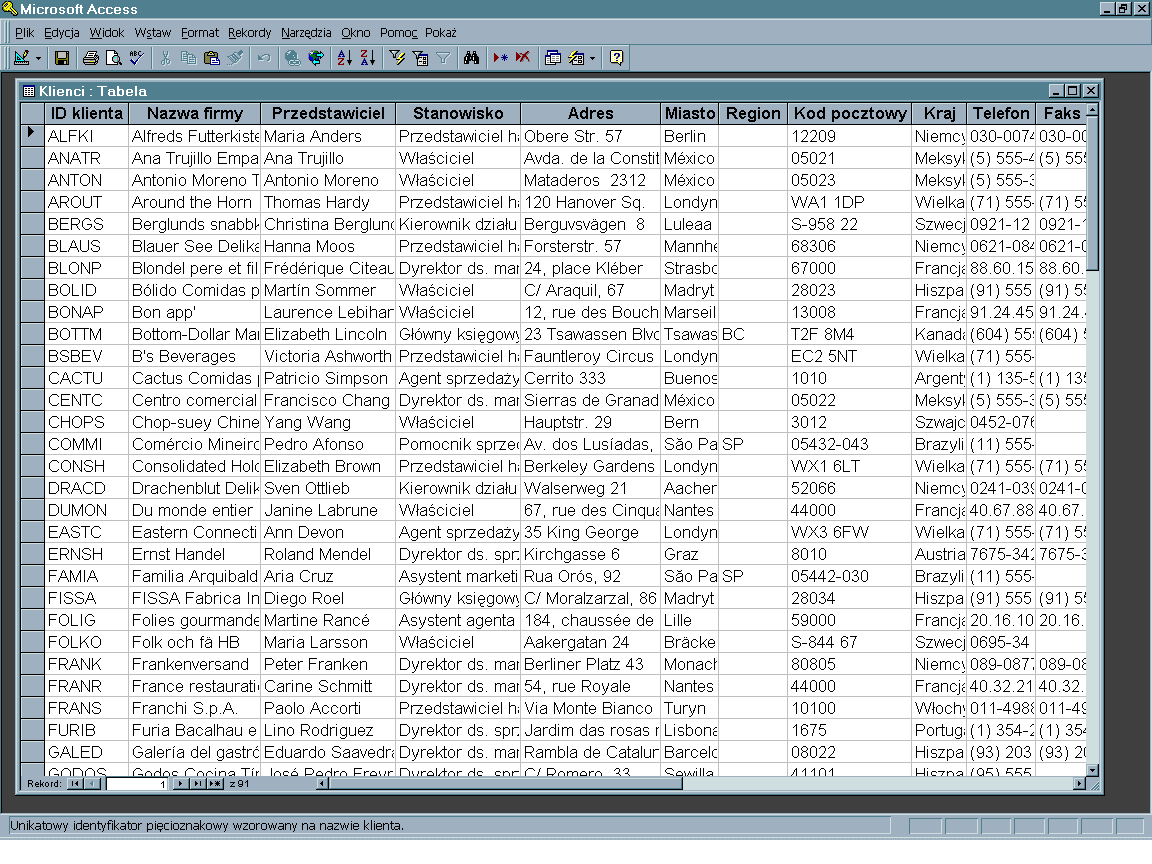Click the horizontal scrollbar left arrow
The image size is (1152, 864).
323,784
